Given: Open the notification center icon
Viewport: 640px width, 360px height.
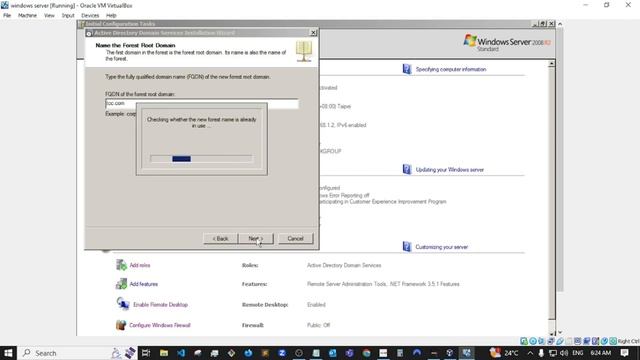Looking at the screenshot, I should [624, 353].
